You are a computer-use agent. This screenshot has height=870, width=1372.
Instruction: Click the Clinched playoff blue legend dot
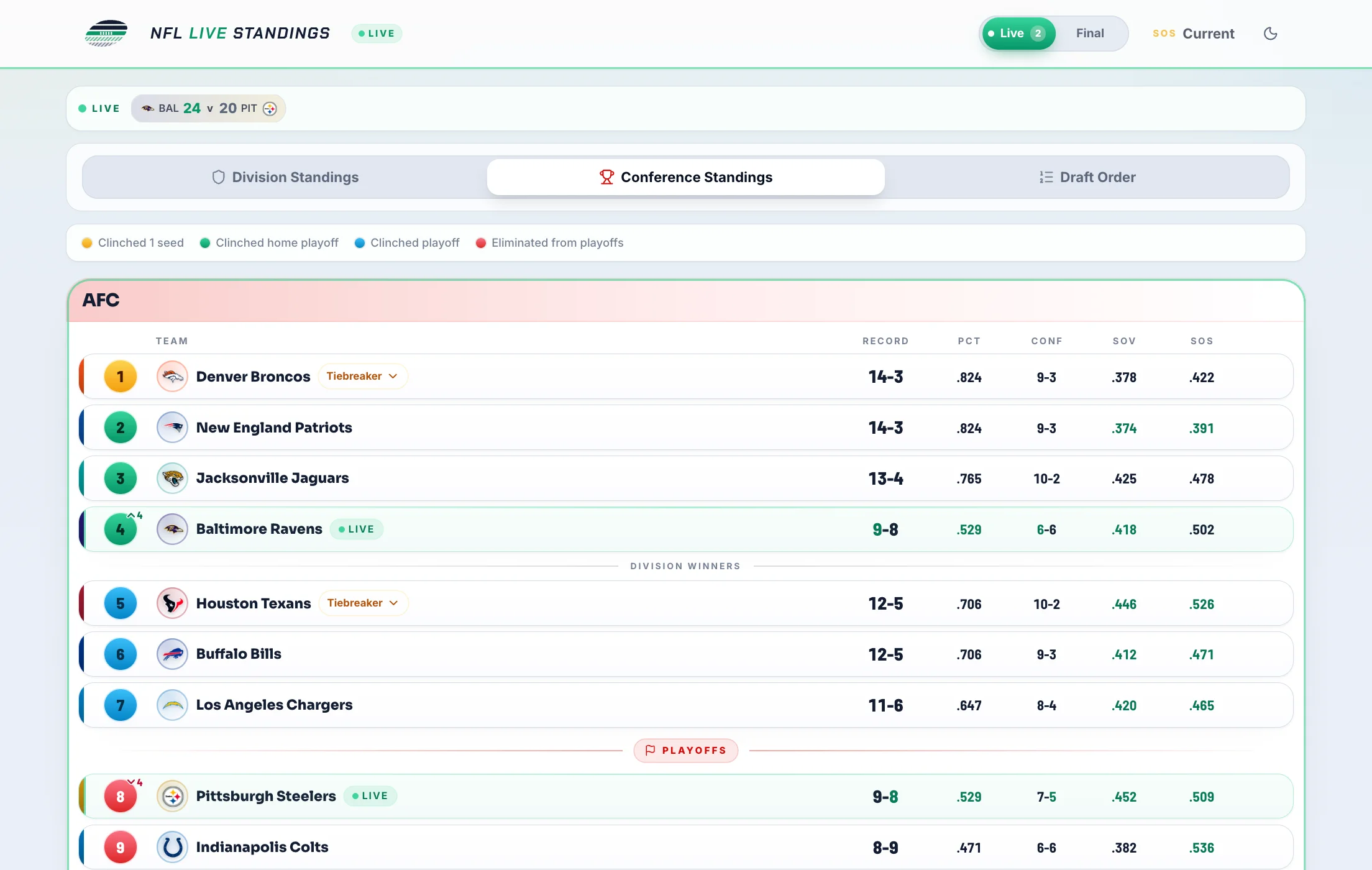[x=359, y=243]
